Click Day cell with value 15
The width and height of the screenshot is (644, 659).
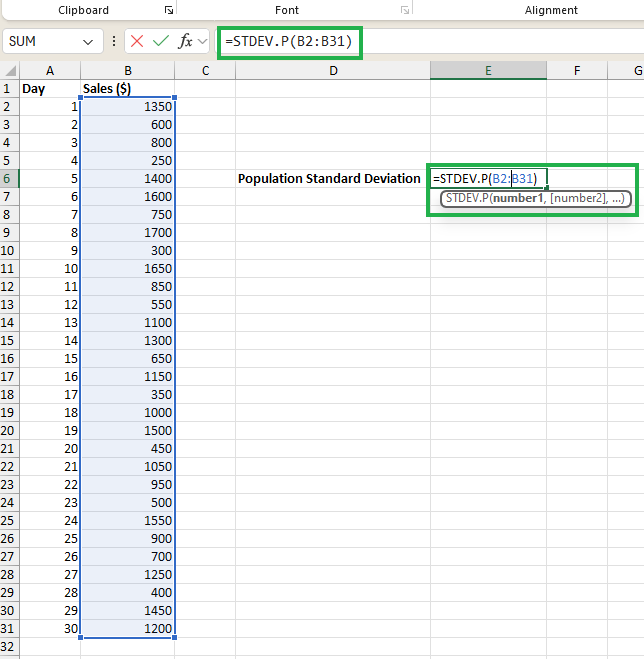tap(50, 358)
